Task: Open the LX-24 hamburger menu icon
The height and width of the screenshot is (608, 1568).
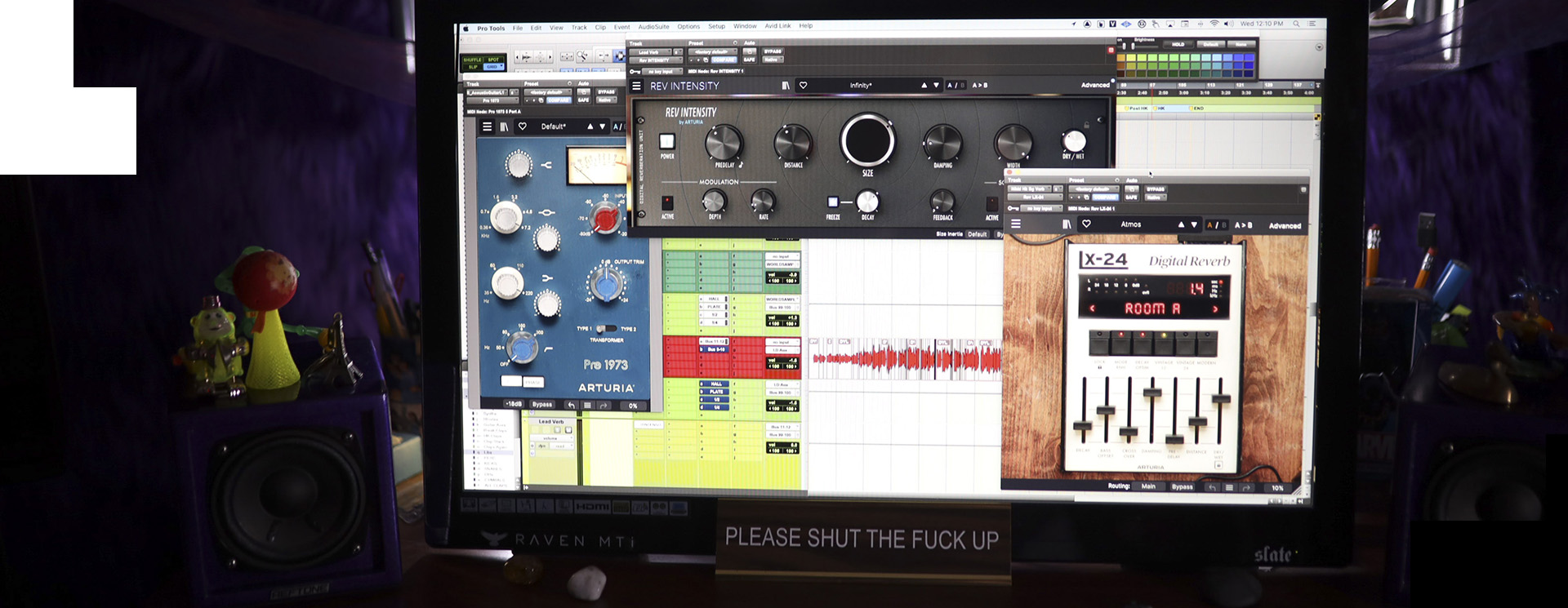Action: (1016, 224)
